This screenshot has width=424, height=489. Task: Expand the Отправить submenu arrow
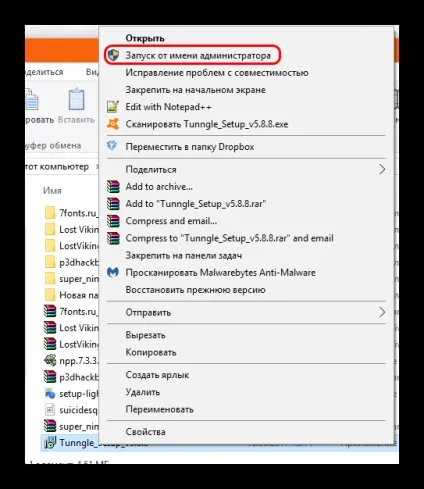click(x=382, y=312)
